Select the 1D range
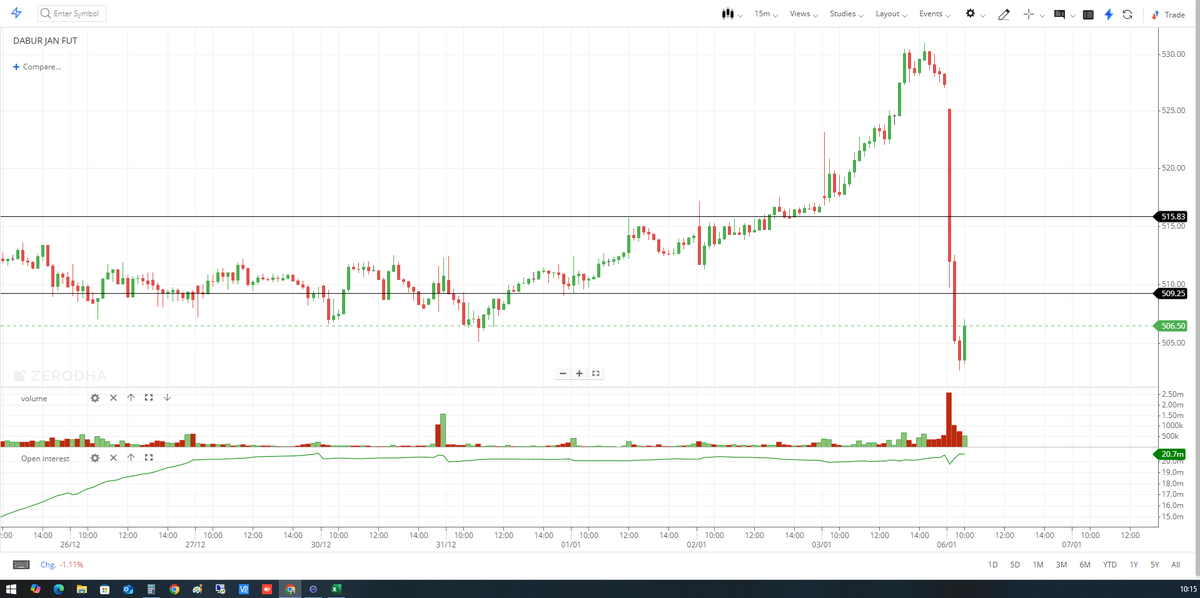Screen dimensions: 1200x598 tap(993, 565)
